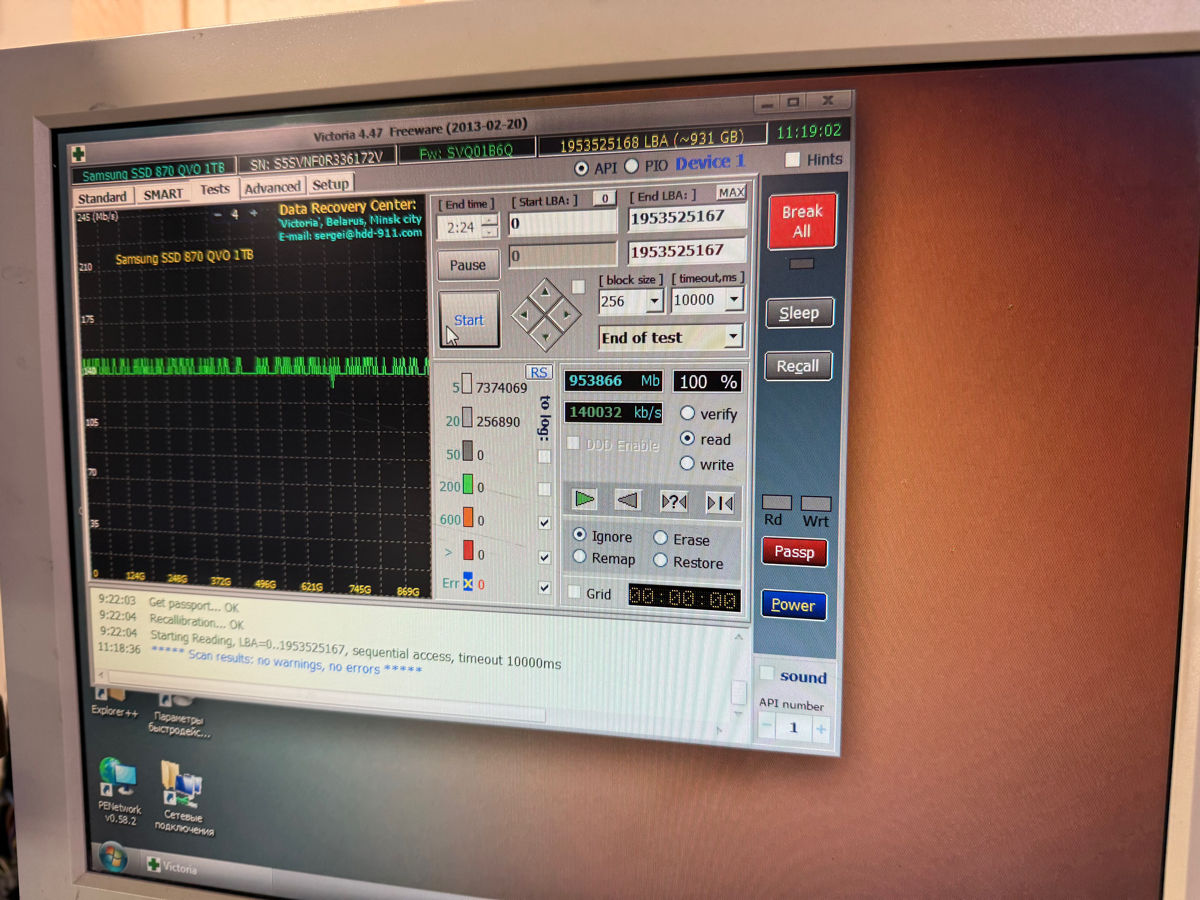This screenshot has height=900, width=1200.
Task: Click the green forward play scan icon
Action: point(585,498)
